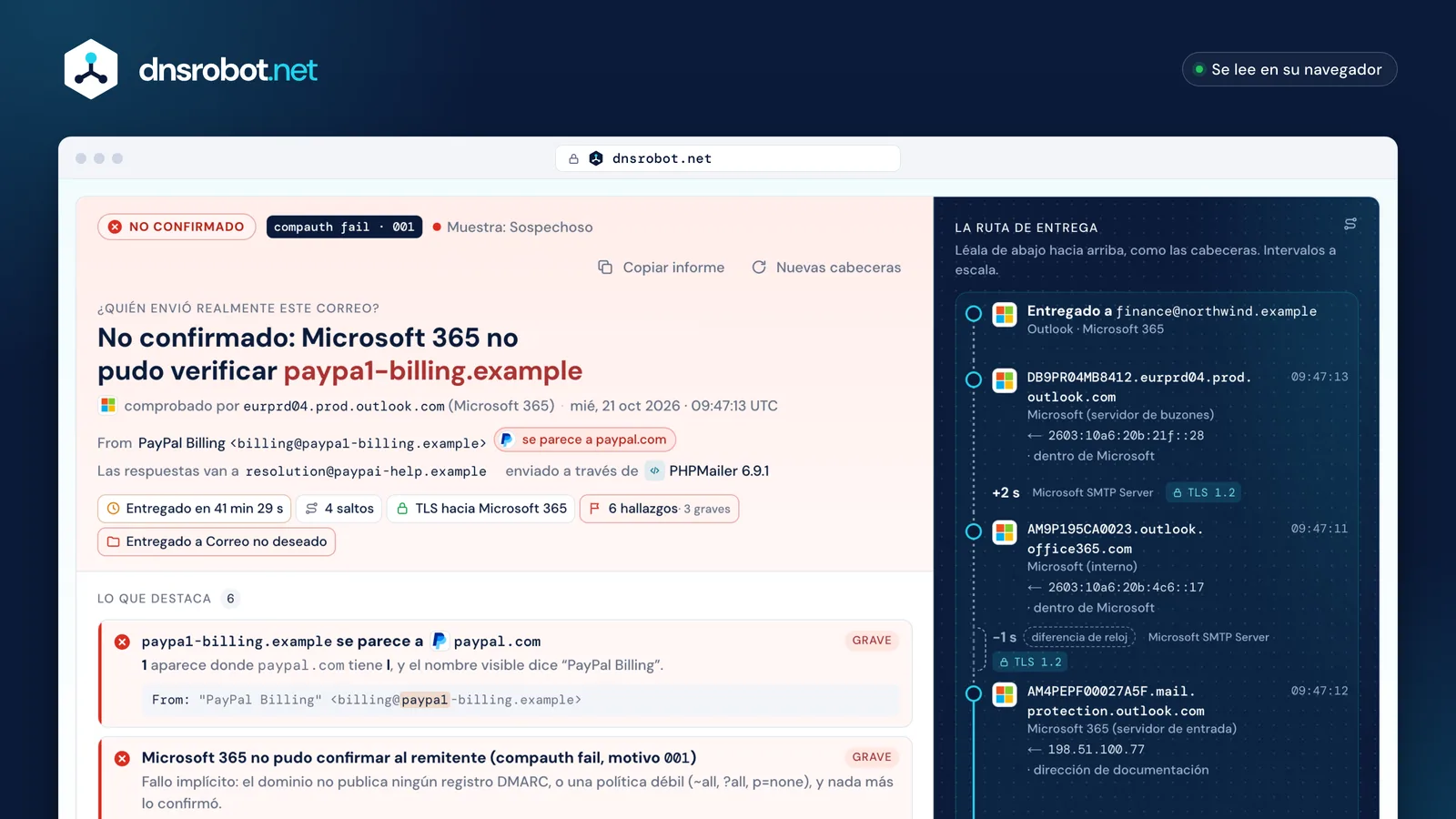Click the timeline node for AM4PEPF00027A5F hop
The image size is (1456, 819).
pos(973,693)
